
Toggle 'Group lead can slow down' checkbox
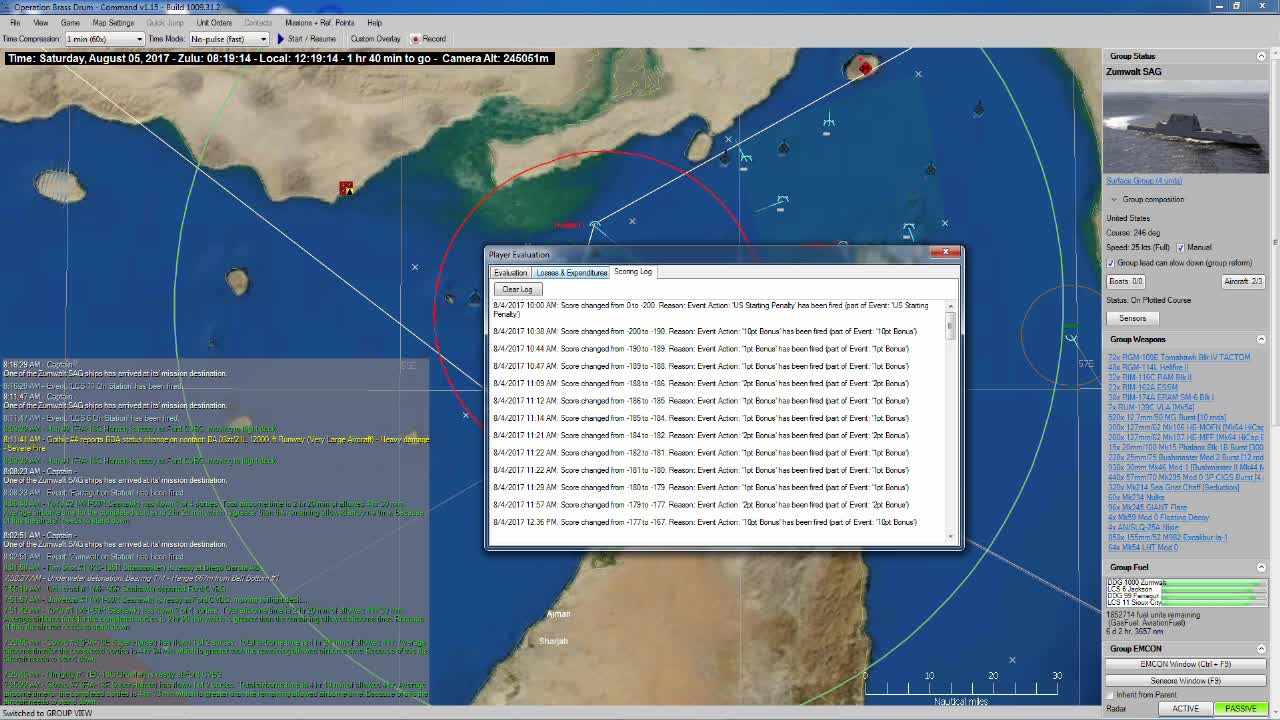[1111, 263]
